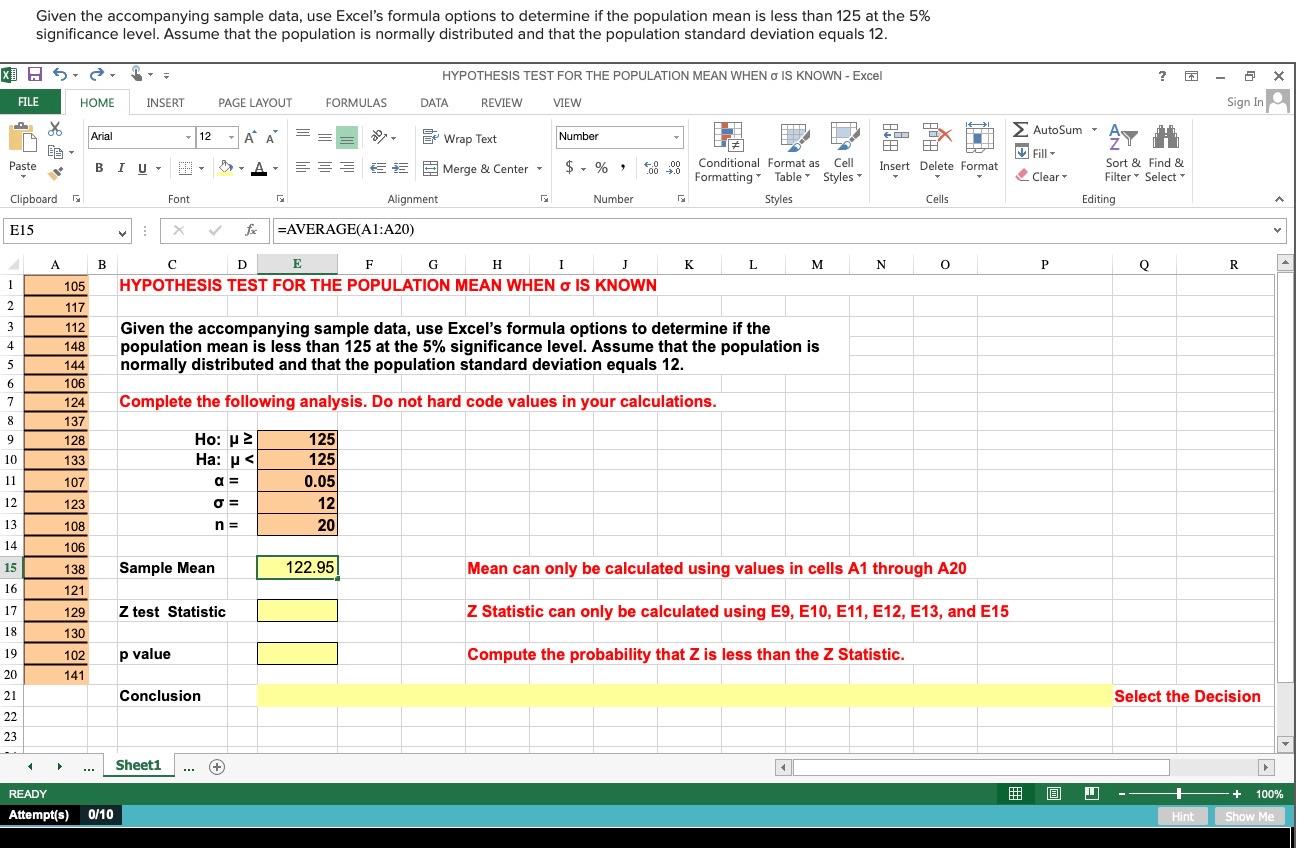Select Normal view in status bar

pos(1015,794)
